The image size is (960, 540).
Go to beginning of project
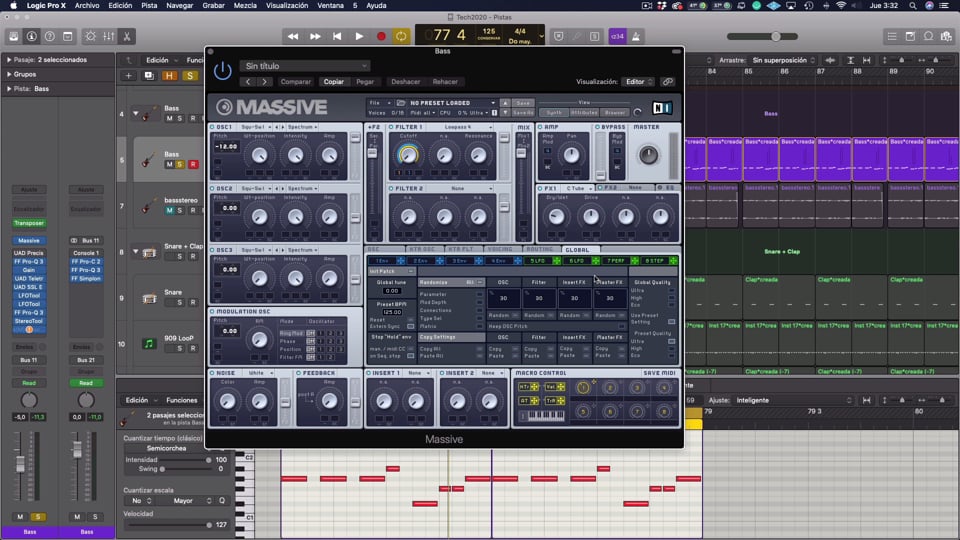click(x=337, y=37)
